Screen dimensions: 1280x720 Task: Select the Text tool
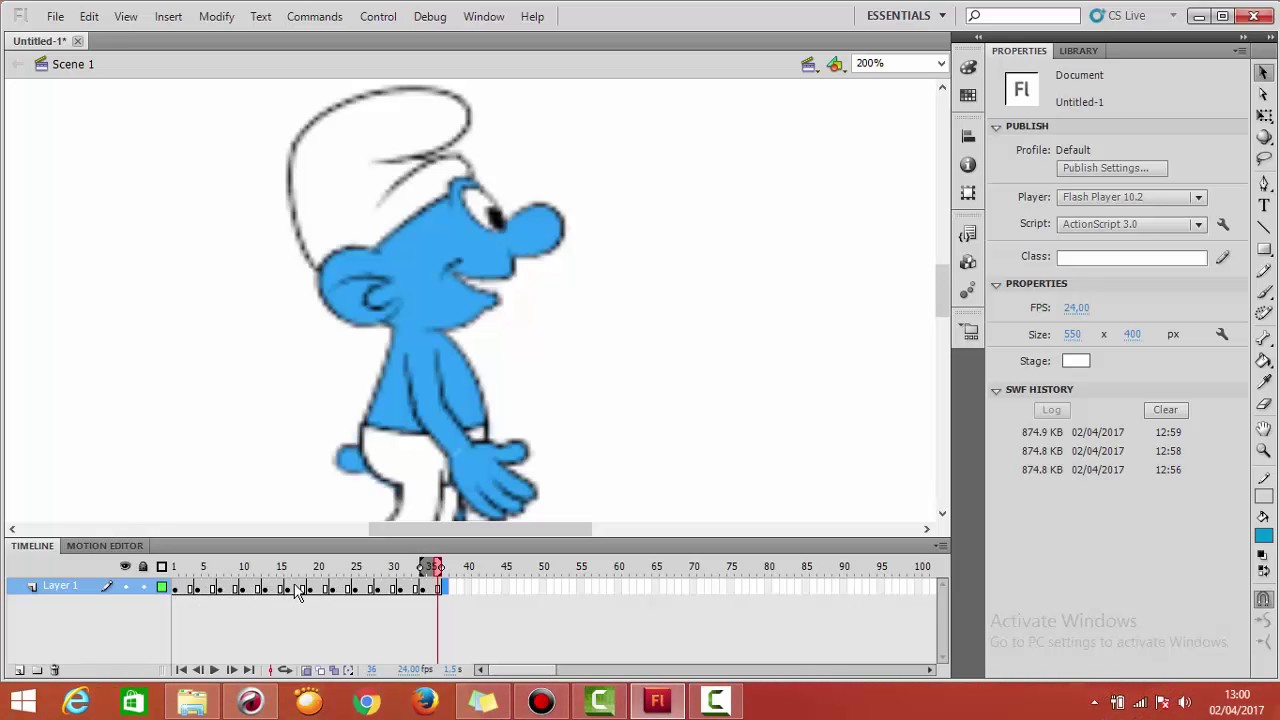tap(1263, 205)
